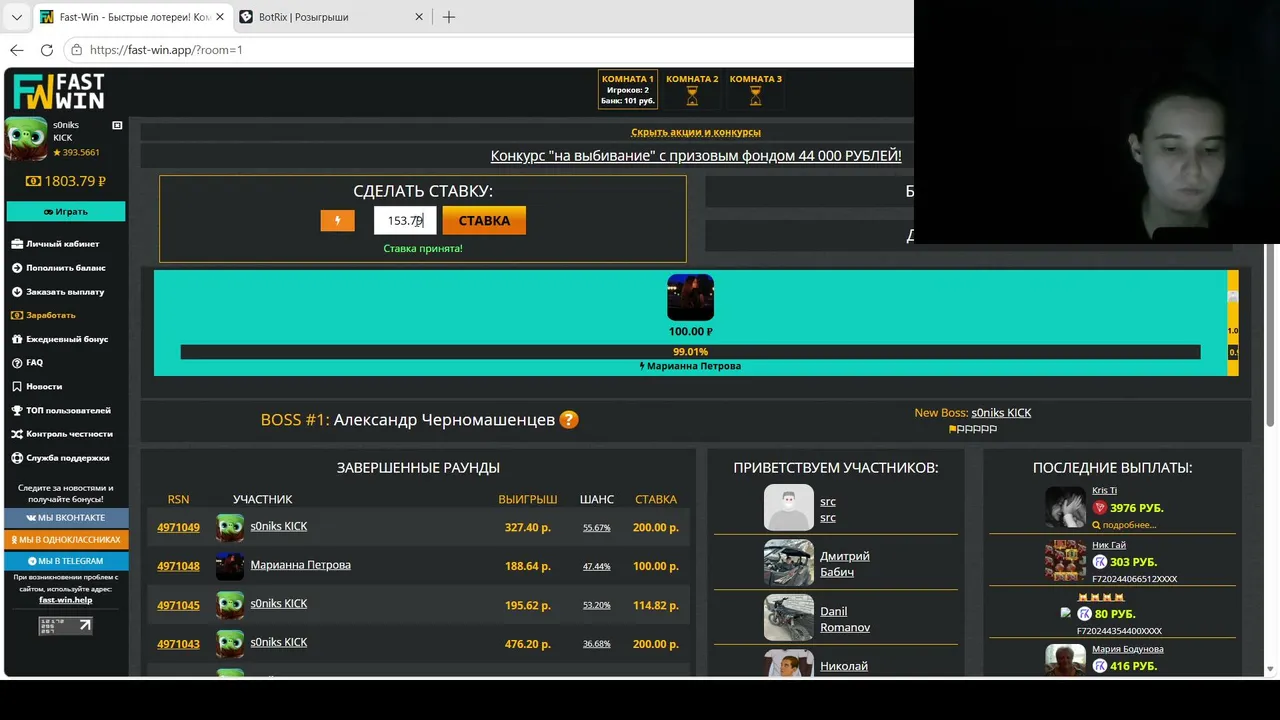Click 55.67% chance value

pos(596,528)
